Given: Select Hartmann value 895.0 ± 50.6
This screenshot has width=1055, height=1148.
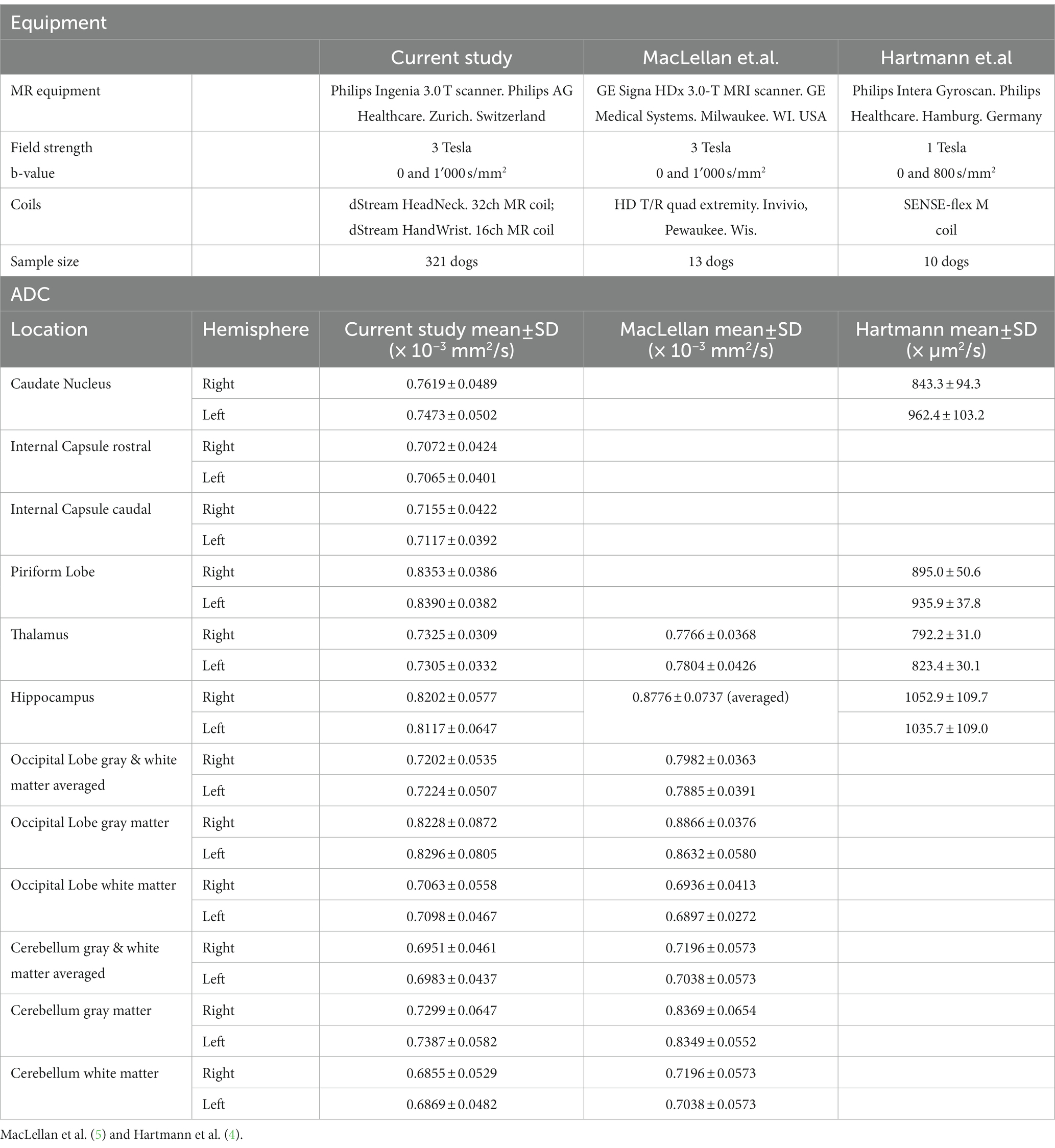Looking at the screenshot, I should coord(946,572).
